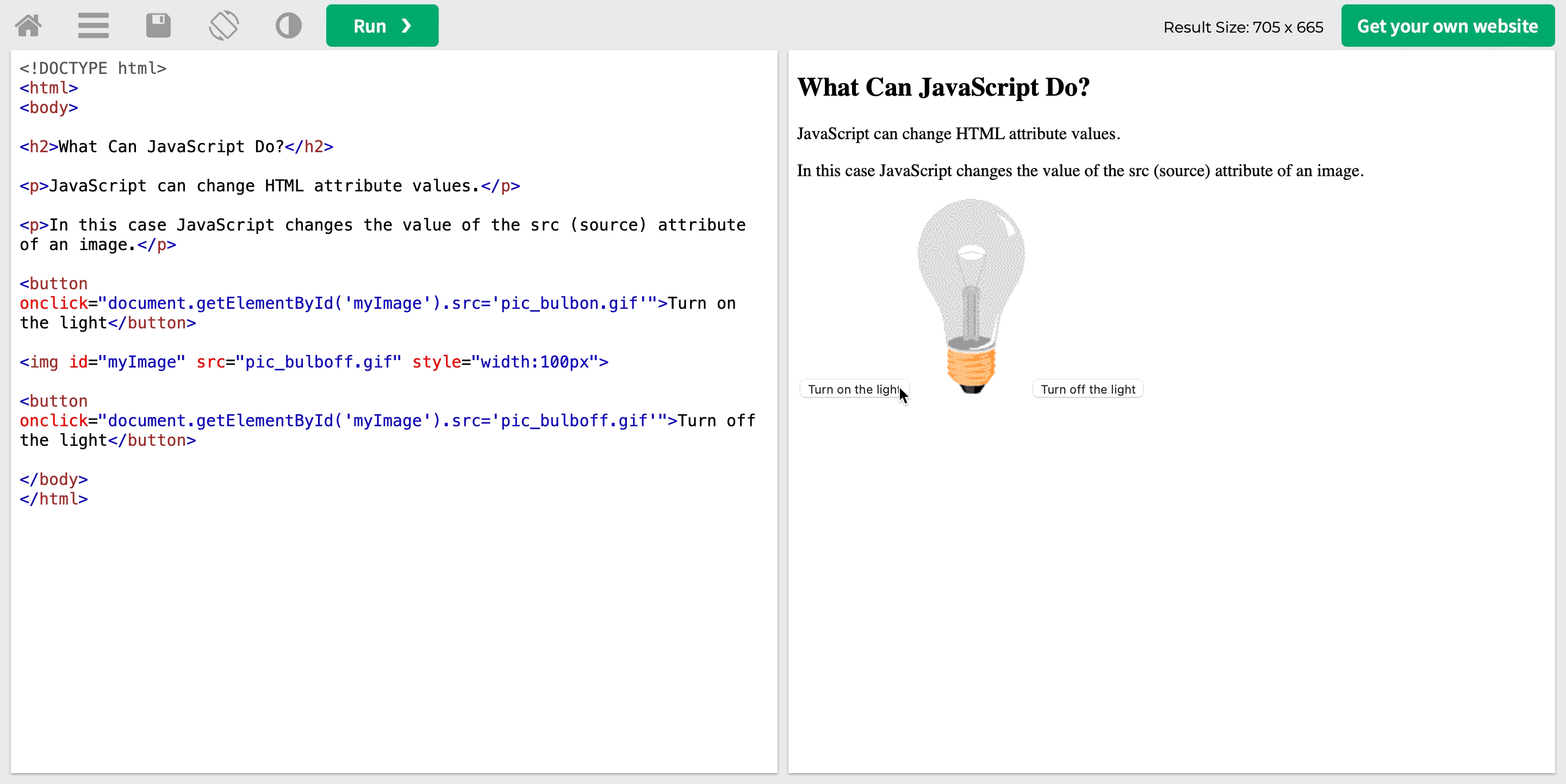Click the home icon in toolbar
The image size is (1566, 784).
pyautogui.click(x=29, y=26)
